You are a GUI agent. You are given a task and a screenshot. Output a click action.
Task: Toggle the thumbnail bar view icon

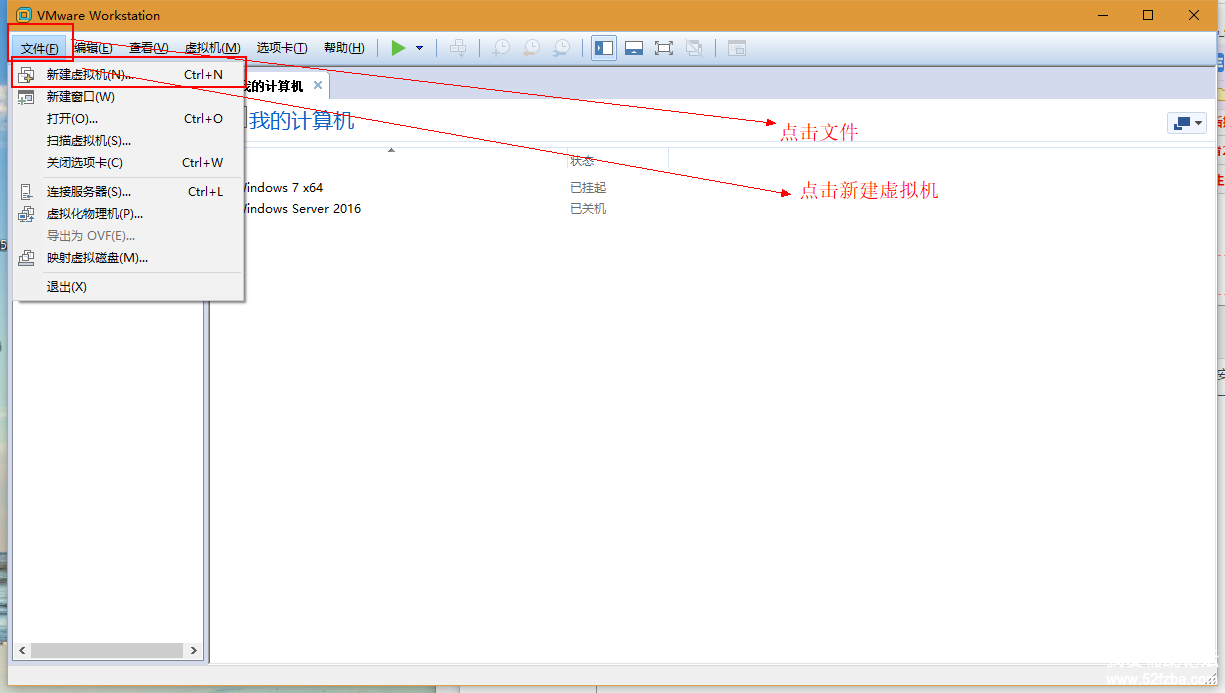click(x=634, y=48)
